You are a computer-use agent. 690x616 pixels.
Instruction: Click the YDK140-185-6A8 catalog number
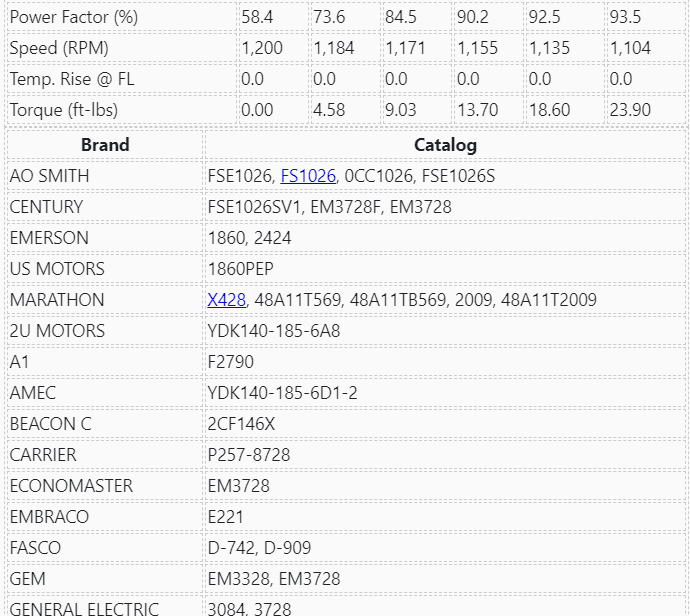273,331
